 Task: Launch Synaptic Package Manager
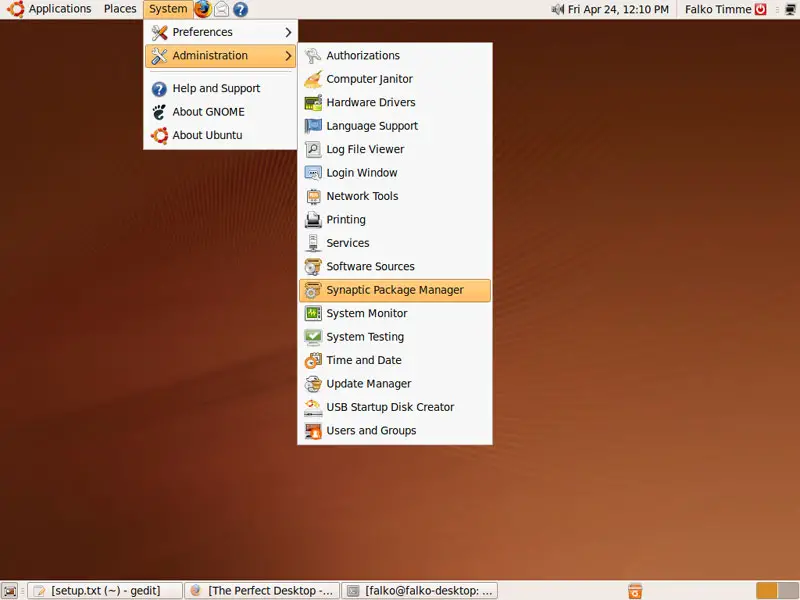pos(394,290)
